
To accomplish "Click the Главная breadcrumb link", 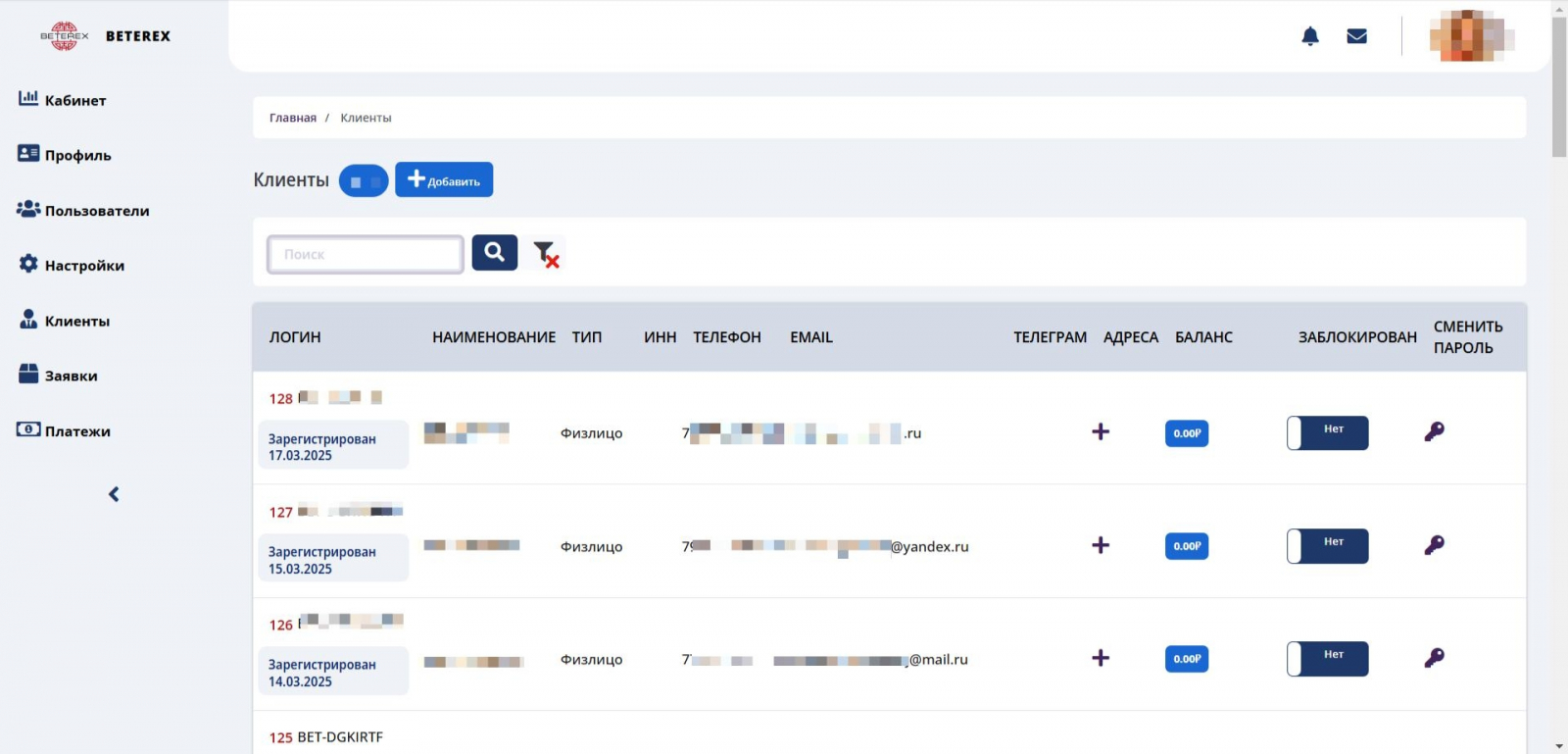I will point(293,118).
